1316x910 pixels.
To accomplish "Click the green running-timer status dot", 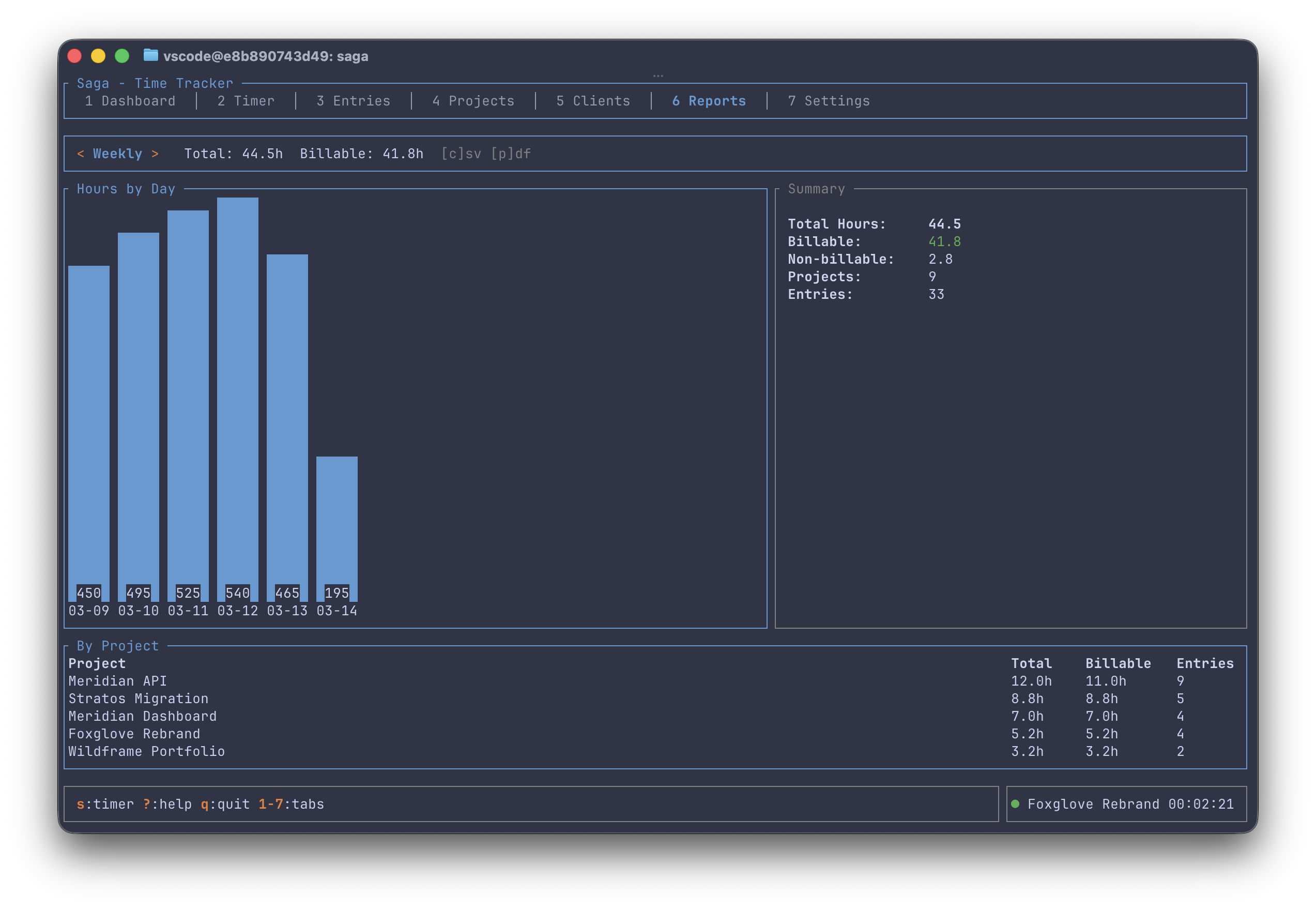I will pos(1015,804).
